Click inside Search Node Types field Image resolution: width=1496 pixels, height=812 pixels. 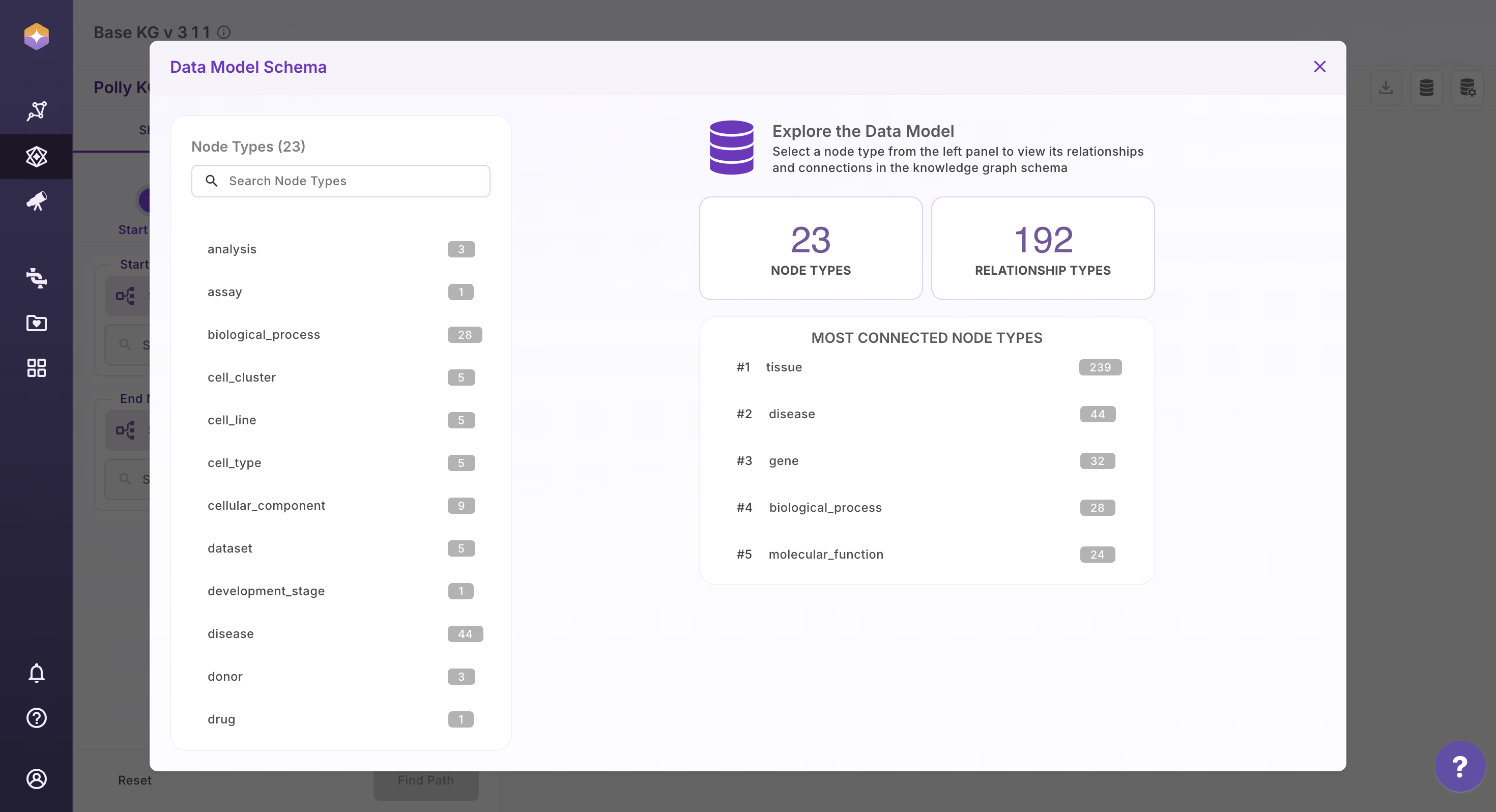pyautogui.click(x=349, y=181)
